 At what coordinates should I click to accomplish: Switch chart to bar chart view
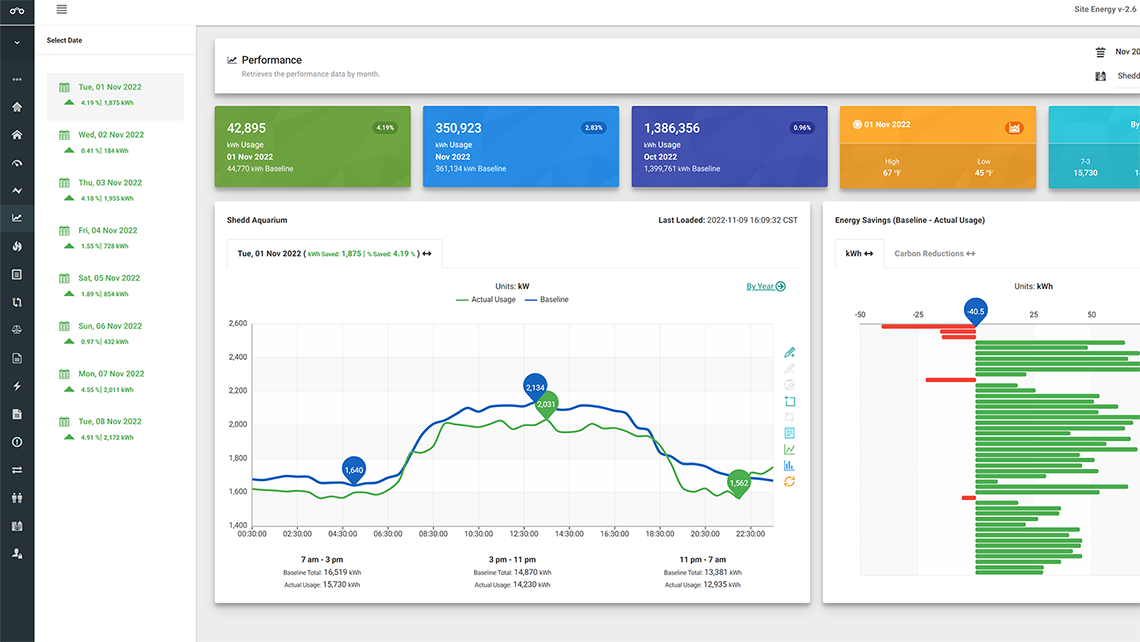click(789, 465)
